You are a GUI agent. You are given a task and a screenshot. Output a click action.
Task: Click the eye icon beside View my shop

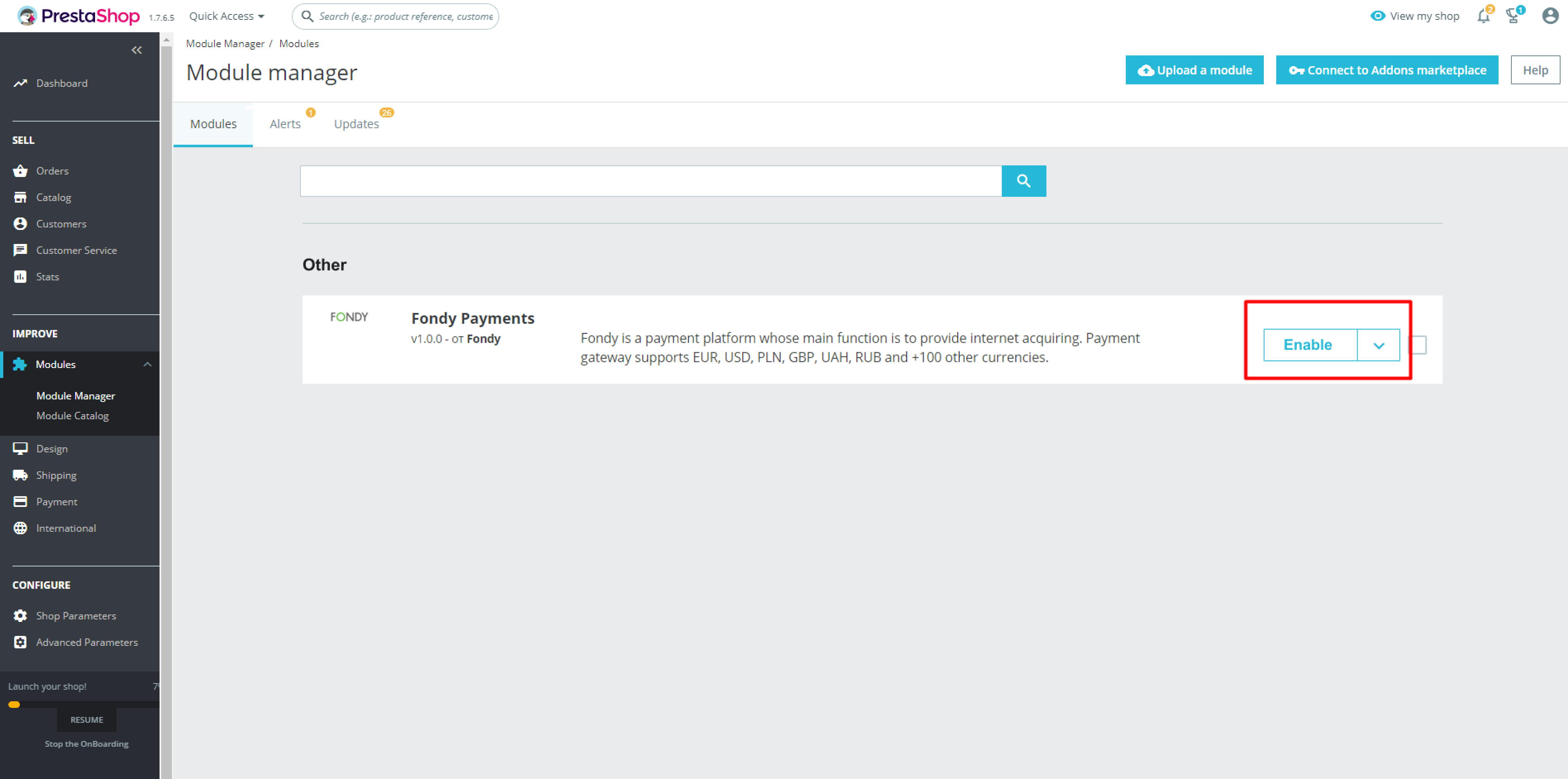point(1377,16)
